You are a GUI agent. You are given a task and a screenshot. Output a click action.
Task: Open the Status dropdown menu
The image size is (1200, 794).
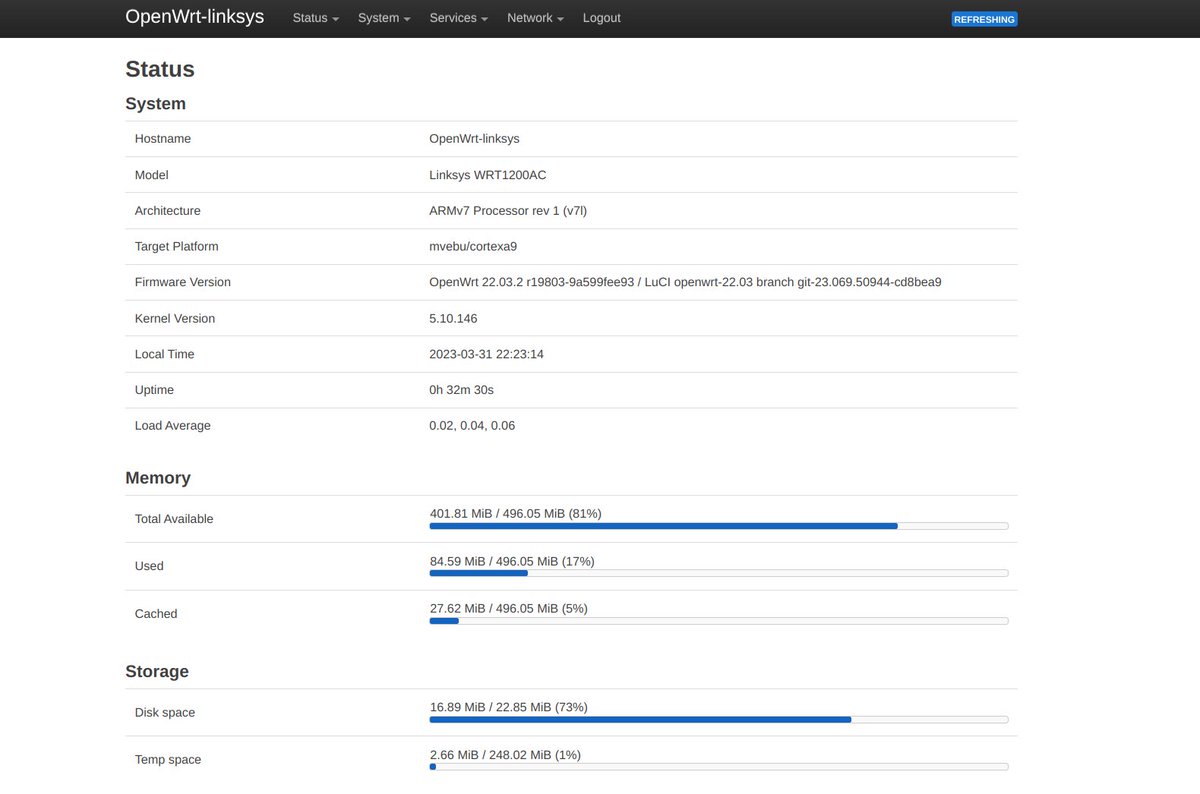315,18
